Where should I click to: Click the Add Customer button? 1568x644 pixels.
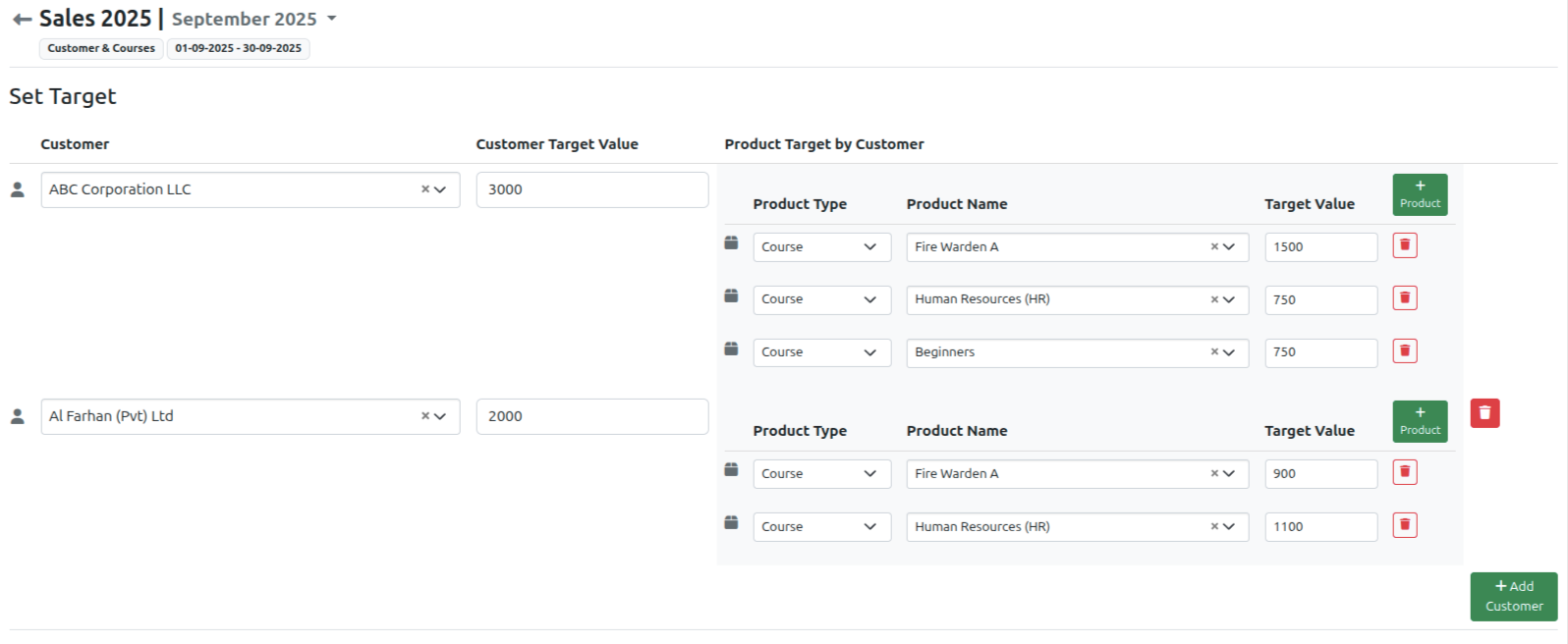click(1514, 596)
